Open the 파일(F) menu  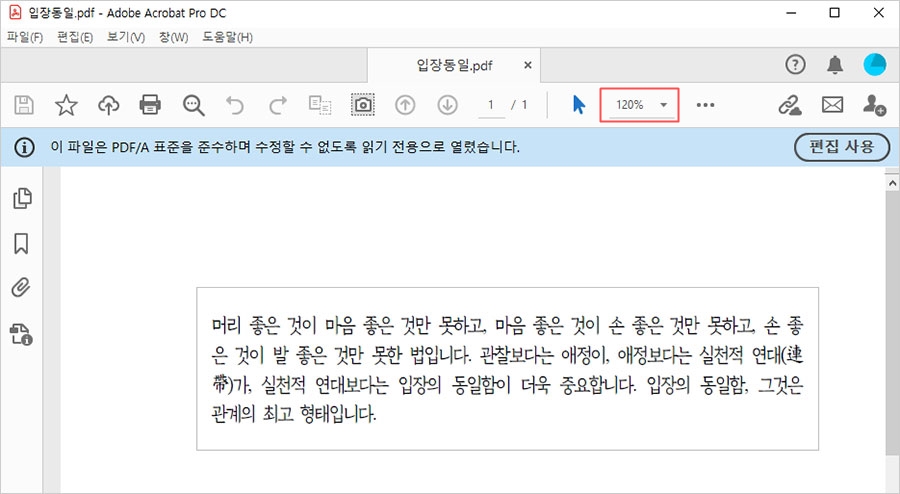[x=25, y=37]
